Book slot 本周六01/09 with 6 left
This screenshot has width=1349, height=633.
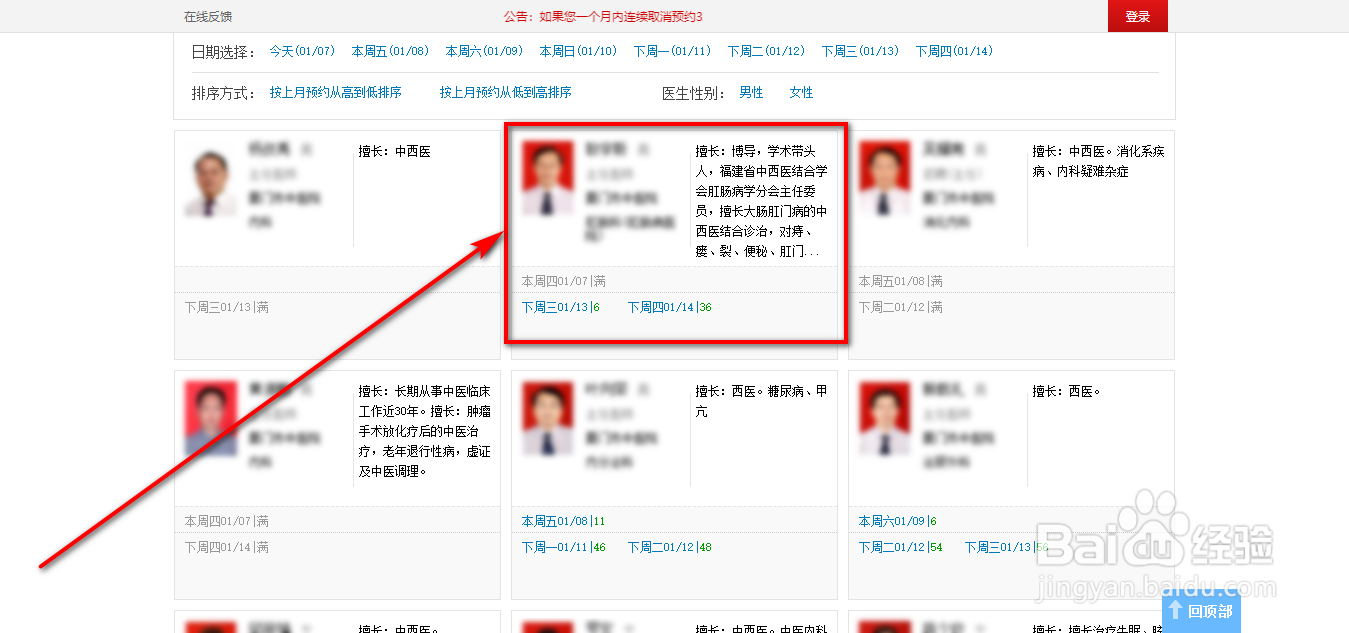898,521
